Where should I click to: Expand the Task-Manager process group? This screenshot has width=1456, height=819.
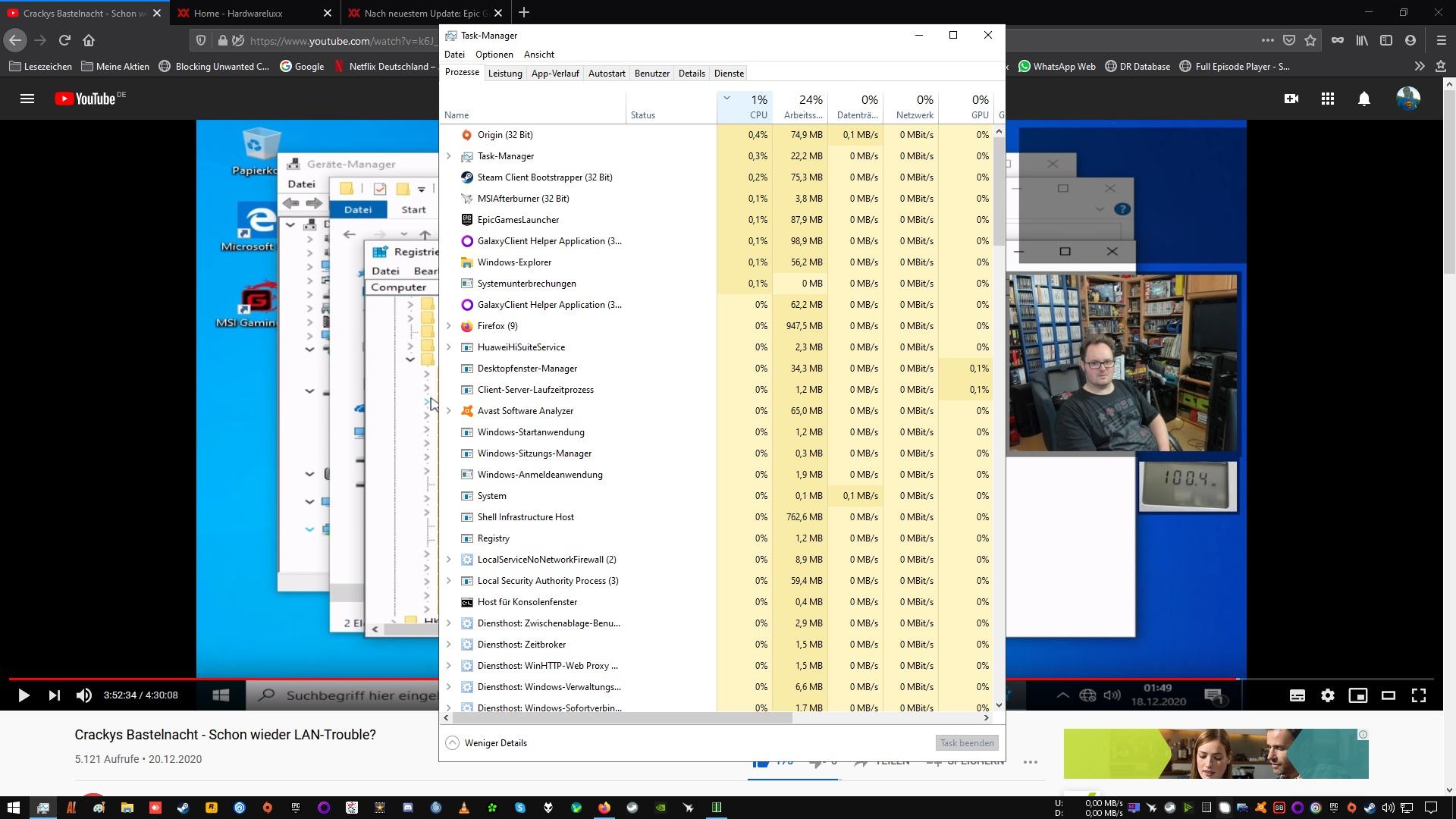pyautogui.click(x=449, y=156)
